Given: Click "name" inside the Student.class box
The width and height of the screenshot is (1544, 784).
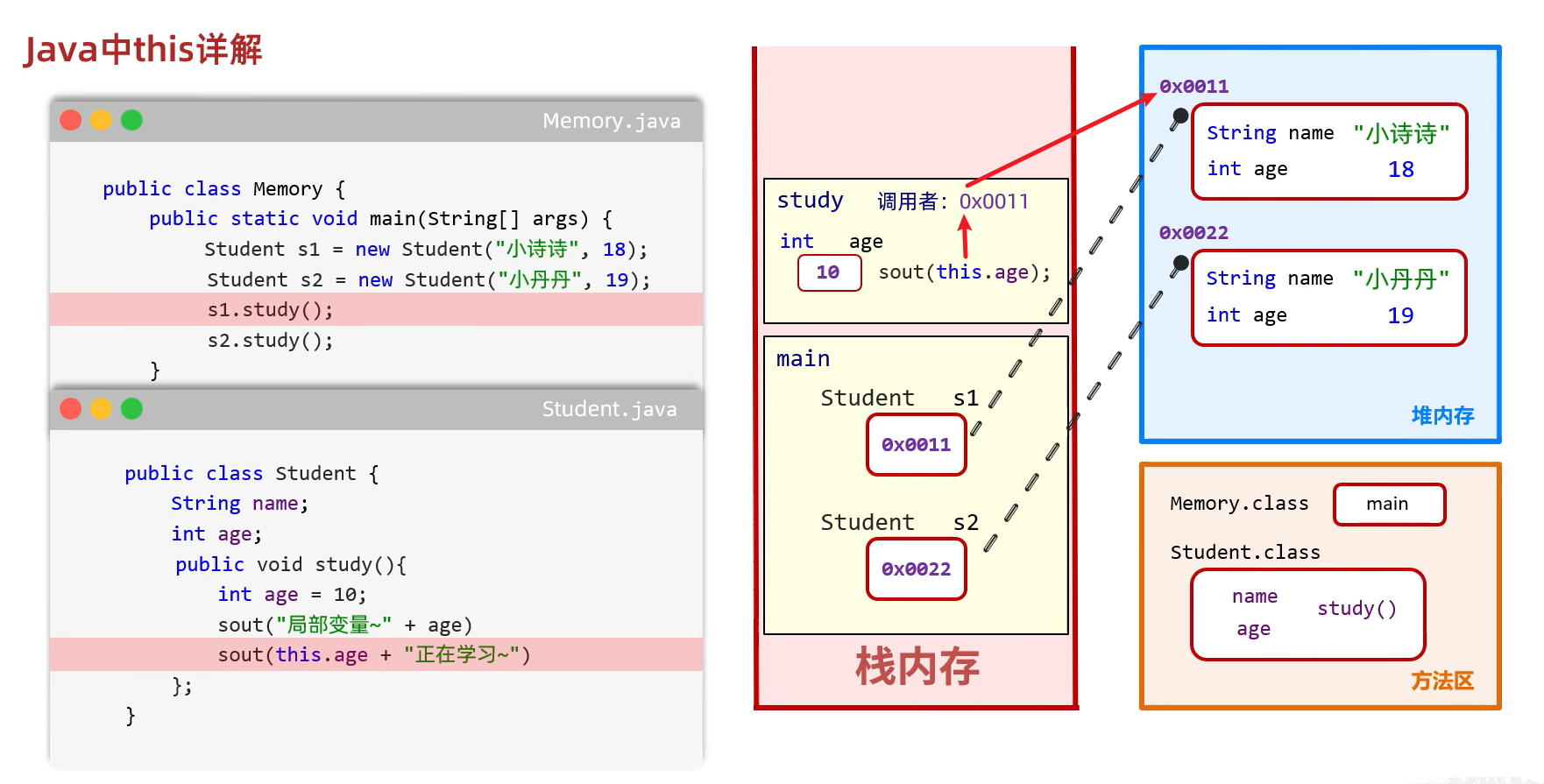Looking at the screenshot, I should click(x=1255, y=597).
